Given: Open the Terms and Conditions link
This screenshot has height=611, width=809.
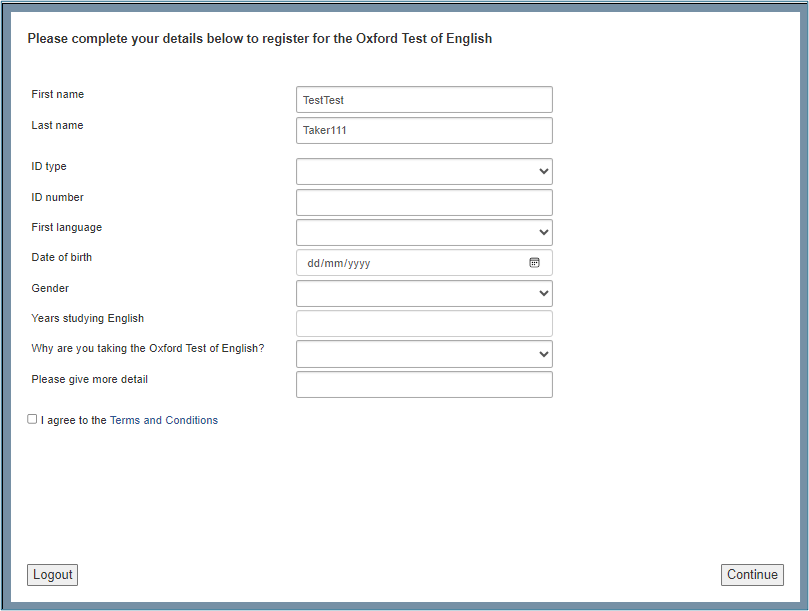Looking at the screenshot, I should [x=164, y=421].
